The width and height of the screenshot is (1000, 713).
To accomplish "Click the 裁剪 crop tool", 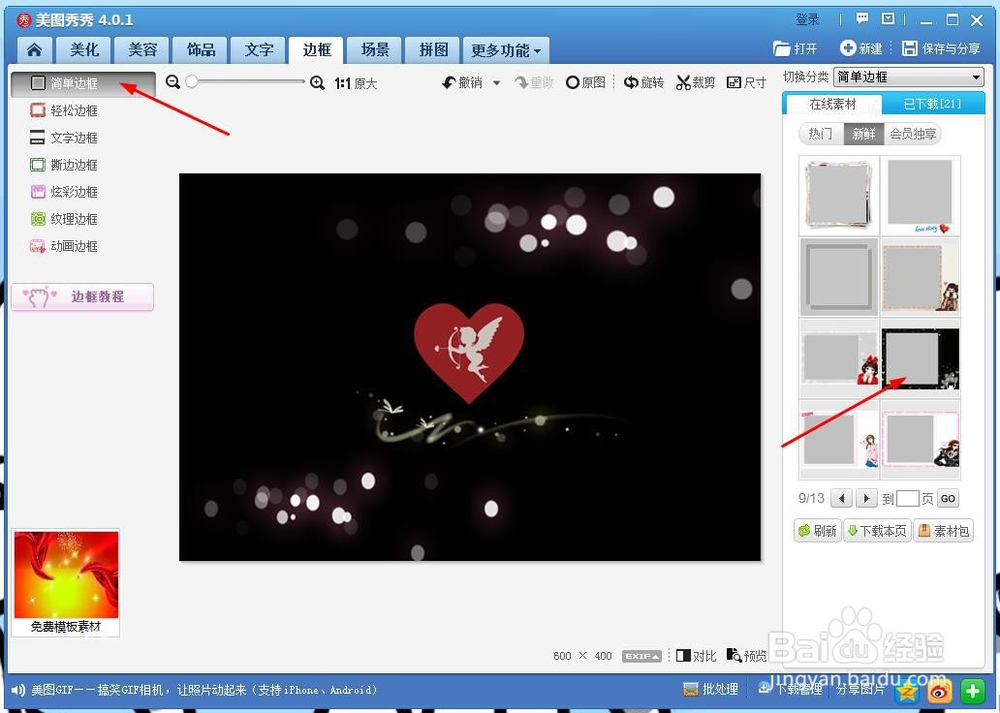I will click(x=696, y=82).
